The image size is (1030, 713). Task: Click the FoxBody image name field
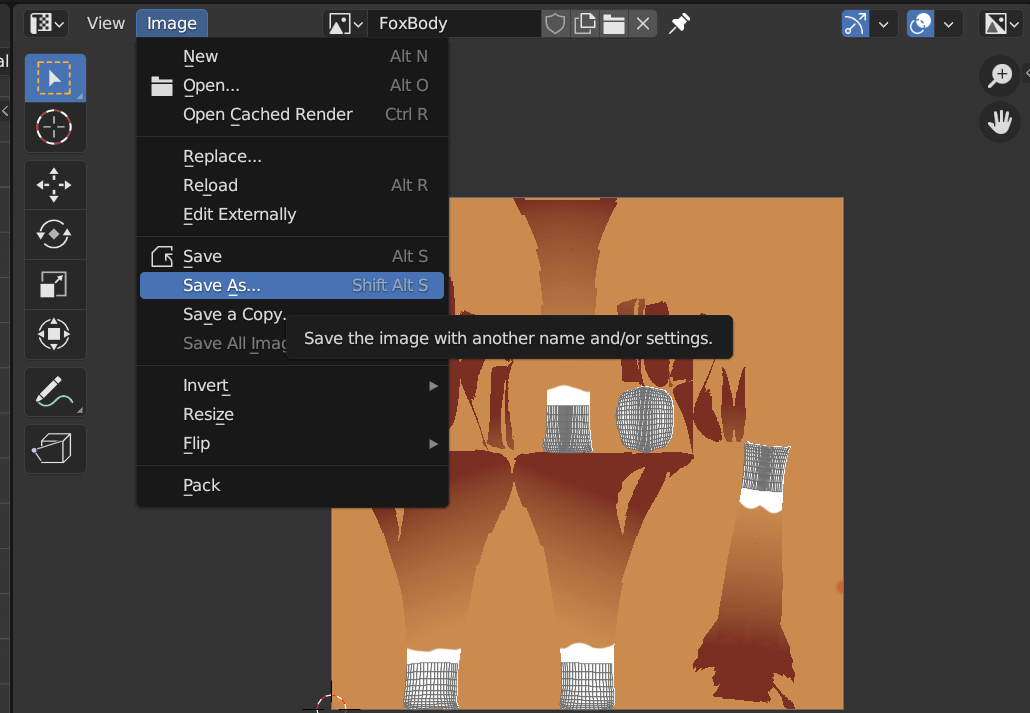click(453, 24)
